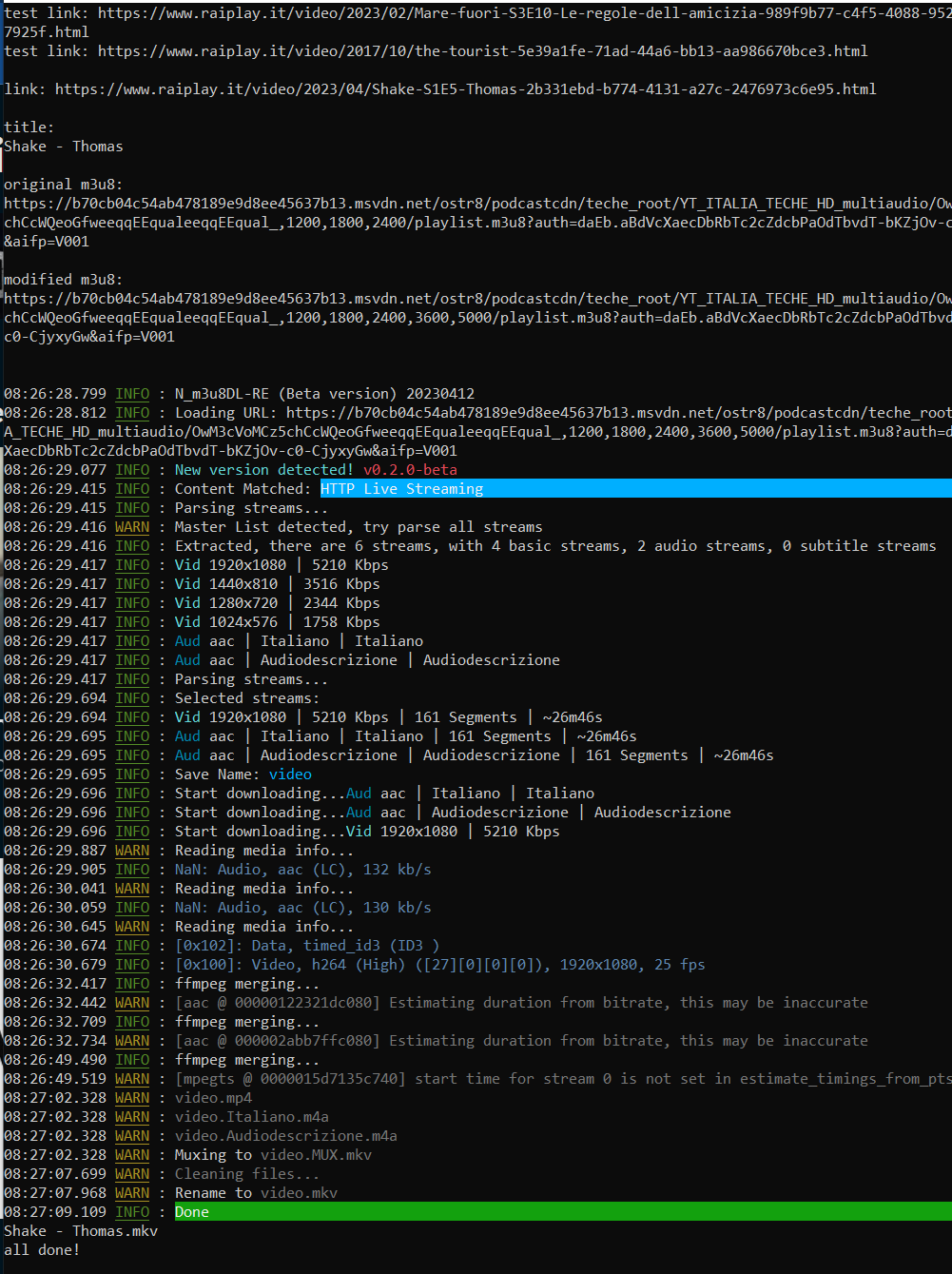Click the "video.Italiano.m4a" filename
The height and width of the screenshot is (1274, 952).
coord(251,1117)
